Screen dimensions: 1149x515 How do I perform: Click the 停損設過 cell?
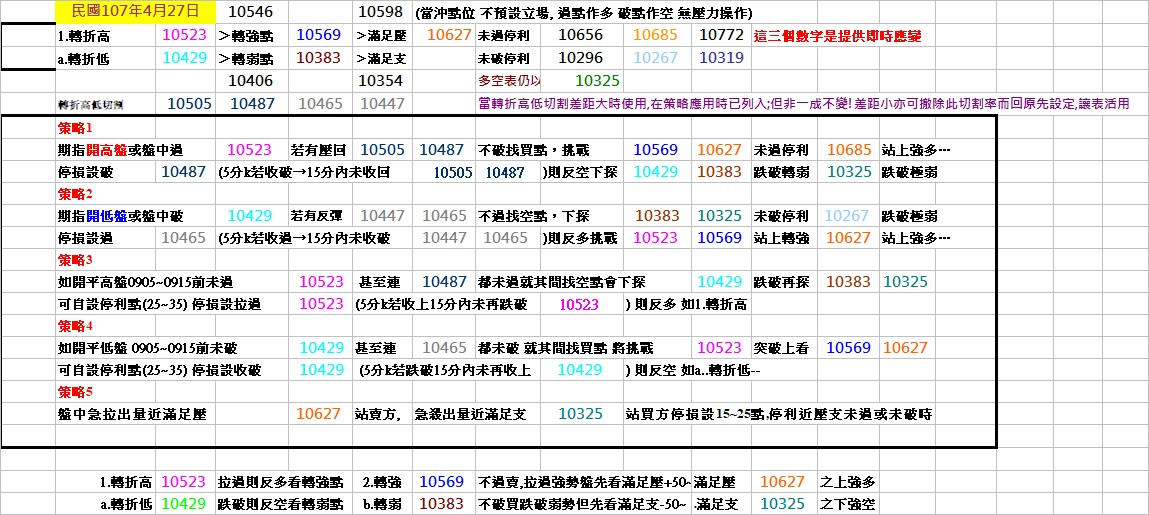[85, 238]
